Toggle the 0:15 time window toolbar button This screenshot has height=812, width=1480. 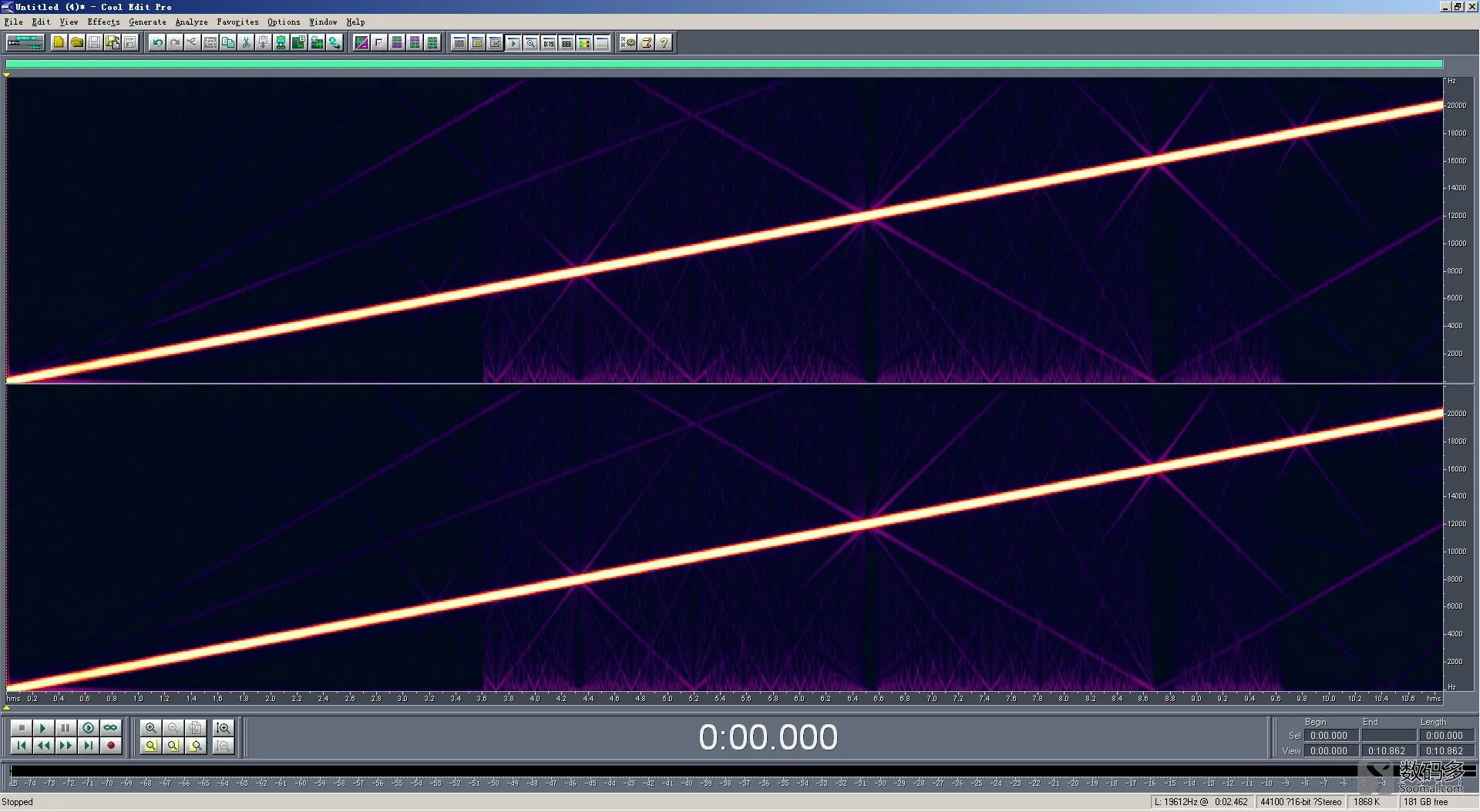tap(549, 42)
